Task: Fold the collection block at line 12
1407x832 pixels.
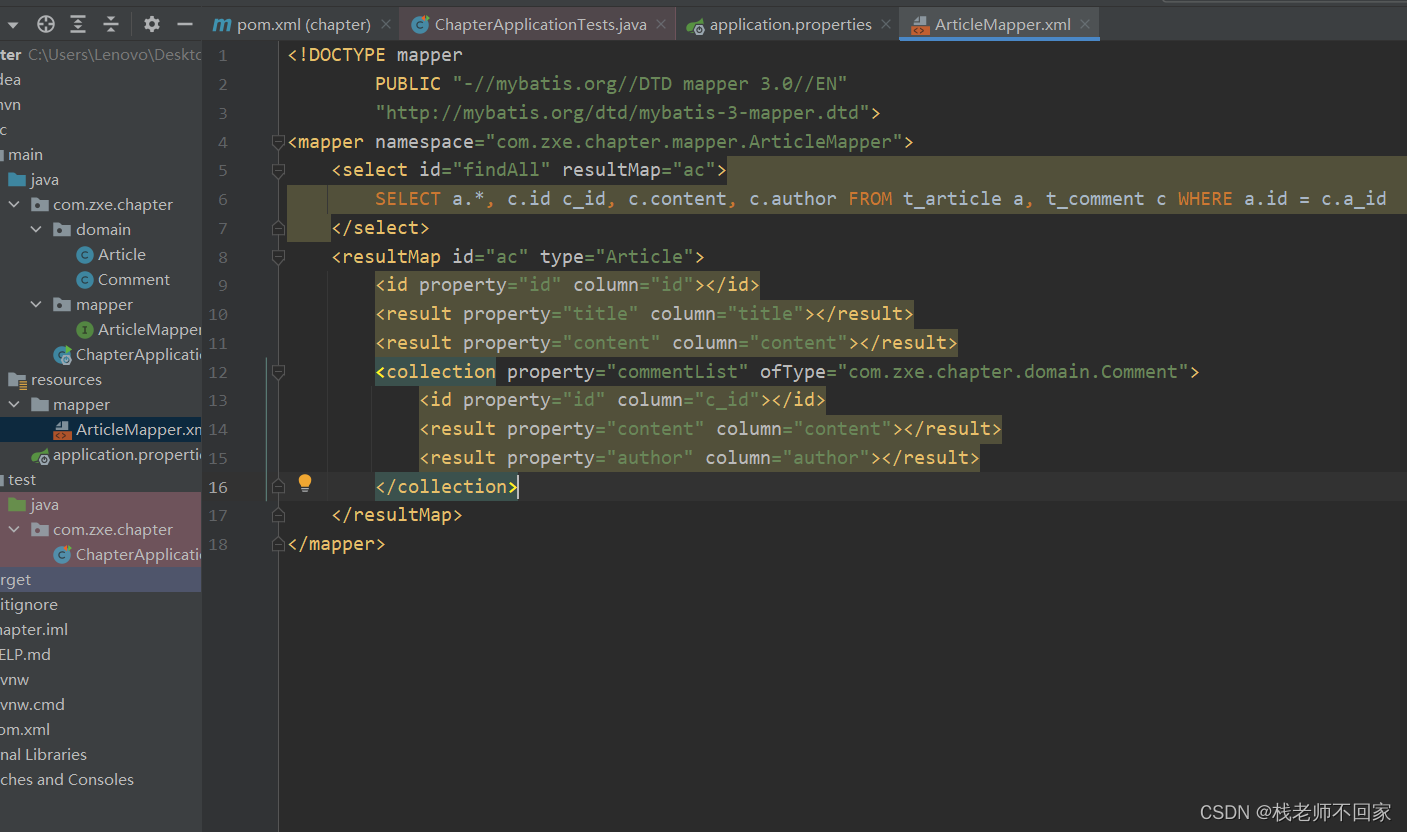Action: pos(279,372)
